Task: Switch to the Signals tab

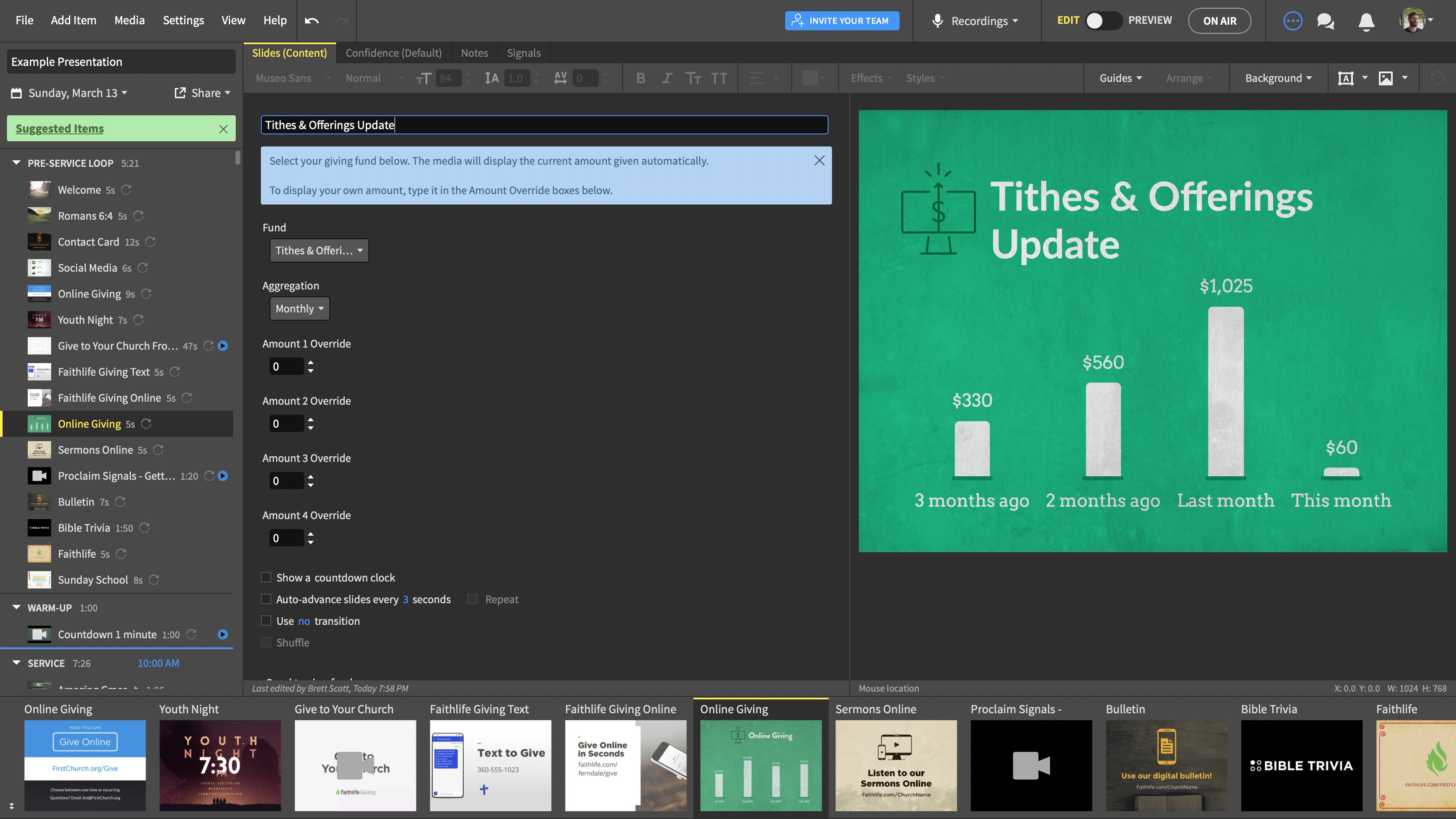Action: 523,53
